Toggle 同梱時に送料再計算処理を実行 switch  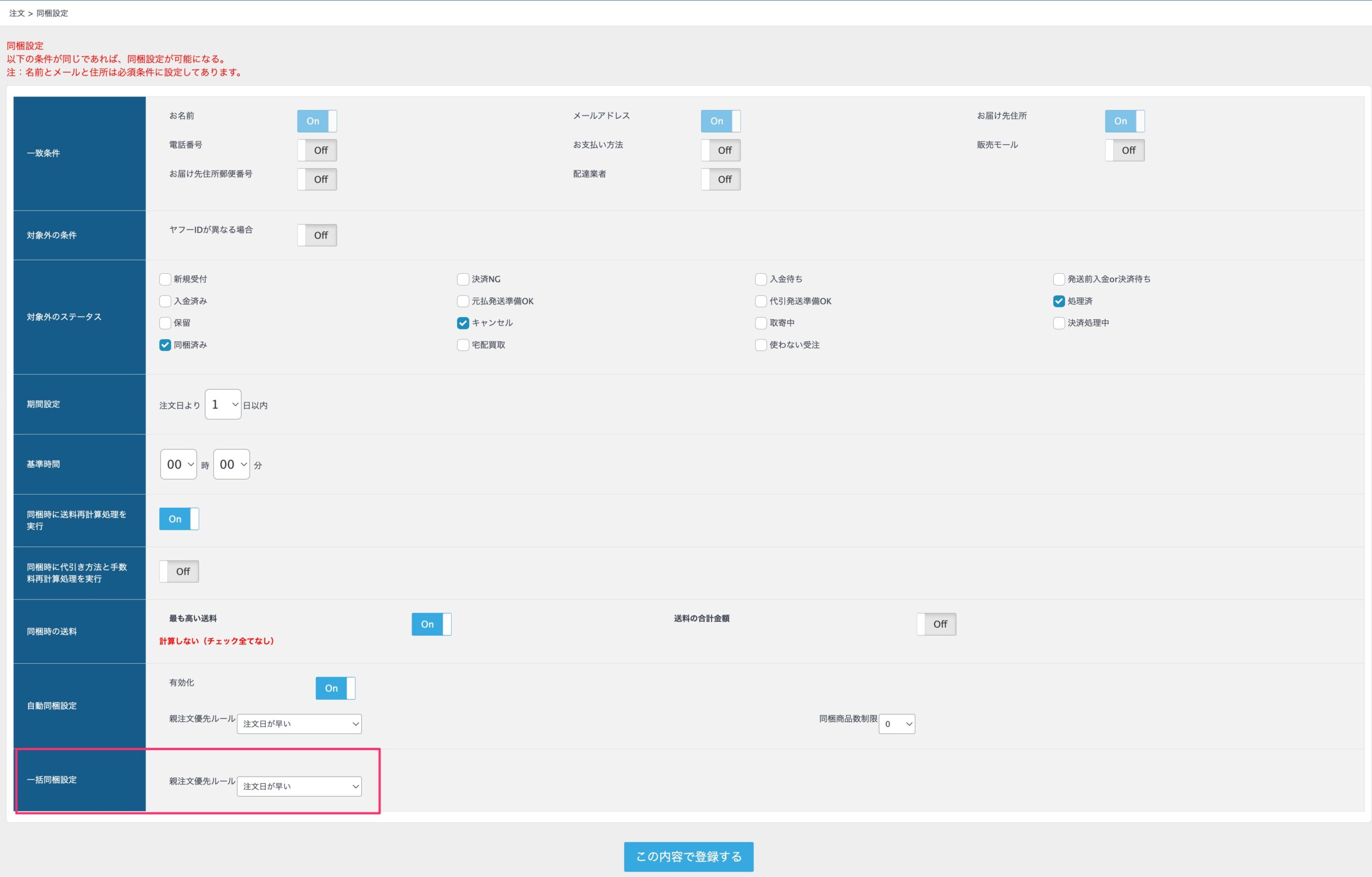point(179,519)
